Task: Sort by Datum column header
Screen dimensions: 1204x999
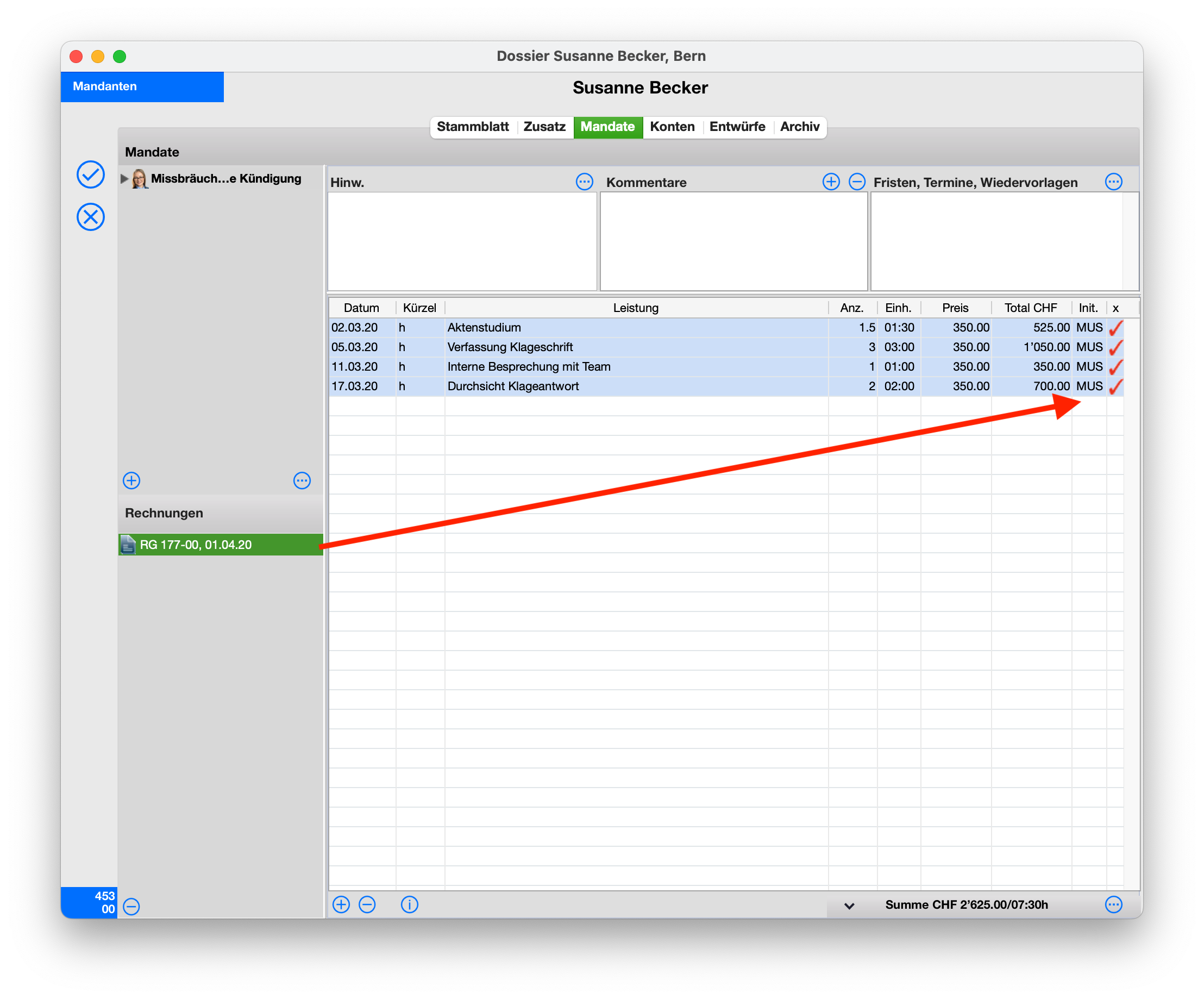Action: pyautogui.click(x=361, y=308)
